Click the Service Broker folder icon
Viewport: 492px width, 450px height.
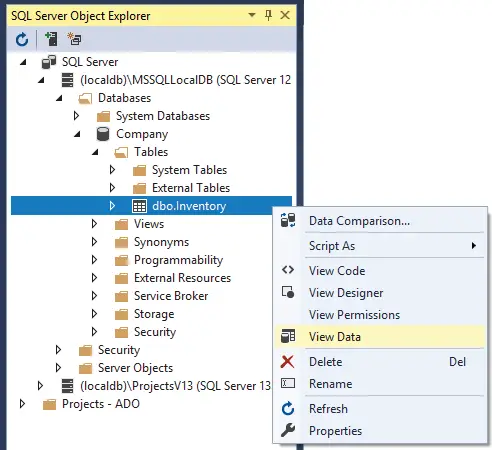[121, 296]
